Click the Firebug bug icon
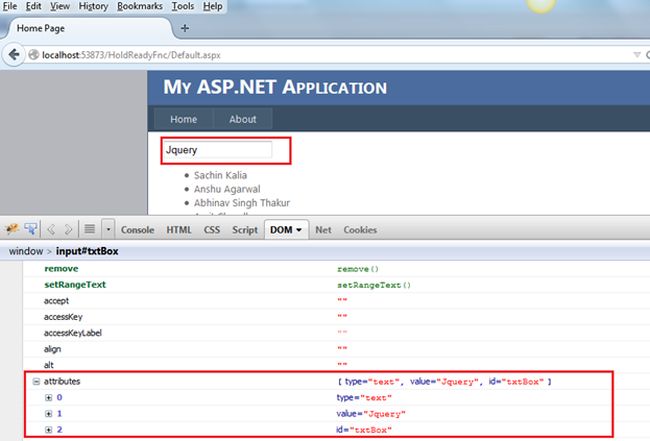This screenshot has height=441, width=650. point(12,229)
